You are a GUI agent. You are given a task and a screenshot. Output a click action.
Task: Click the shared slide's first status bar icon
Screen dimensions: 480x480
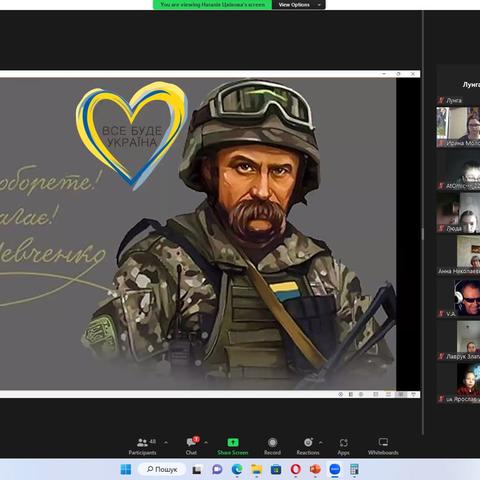340,394
